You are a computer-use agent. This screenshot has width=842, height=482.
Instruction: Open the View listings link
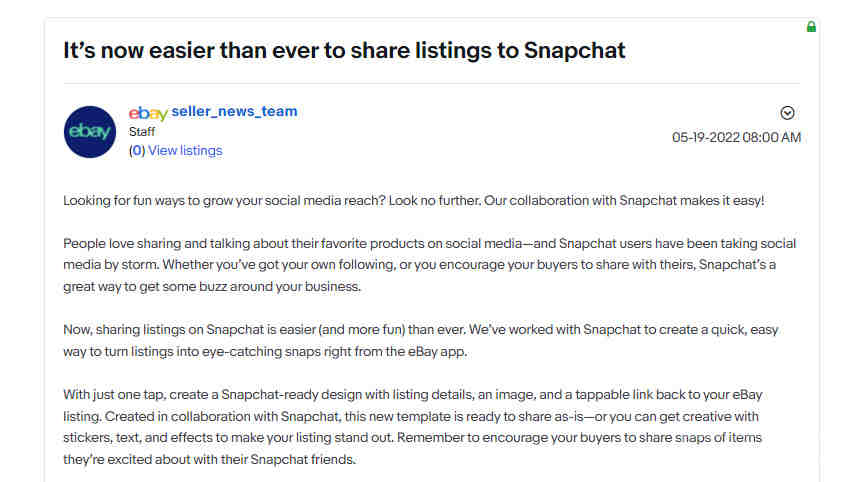[185, 151]
